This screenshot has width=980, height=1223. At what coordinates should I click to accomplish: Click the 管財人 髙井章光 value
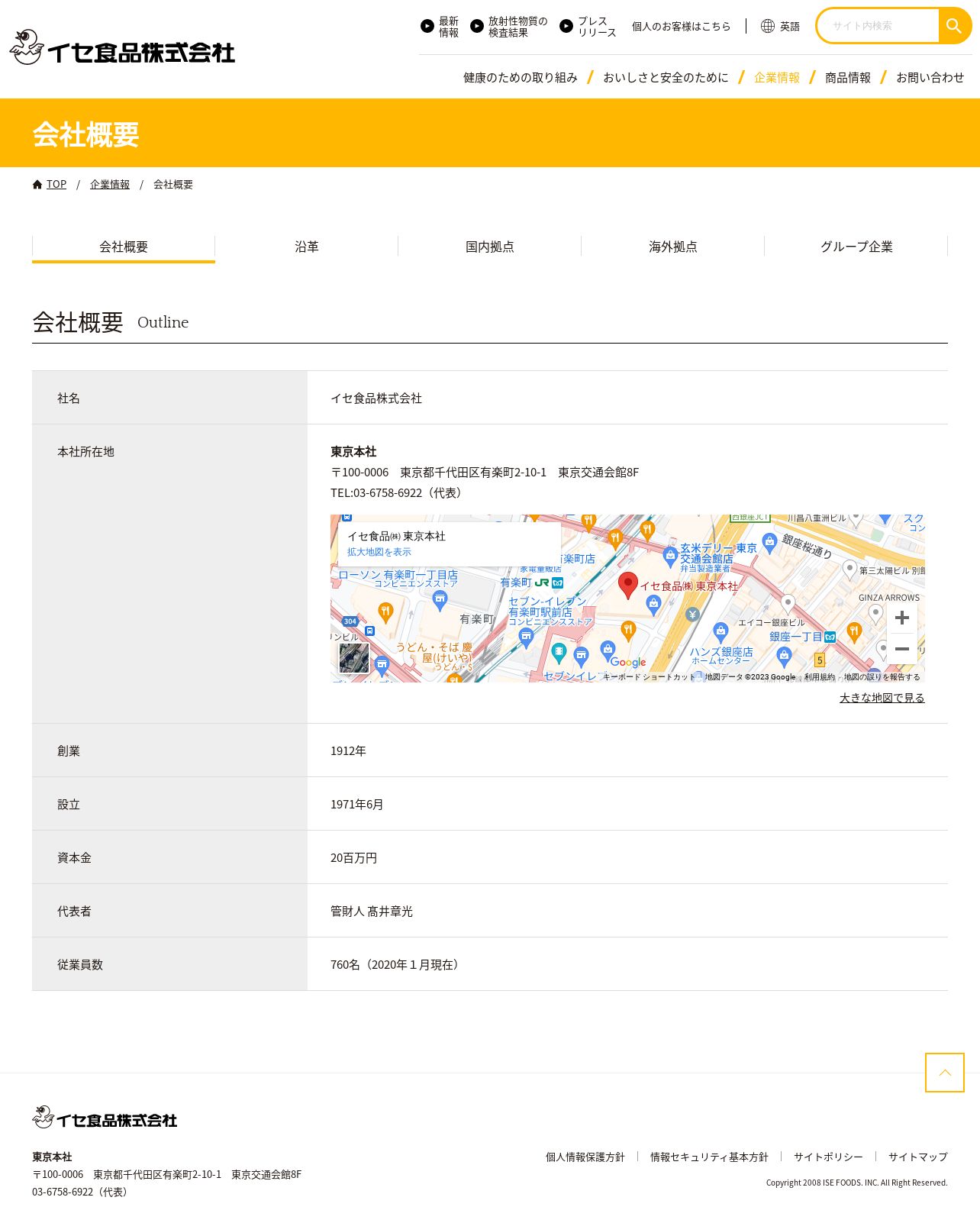pyautogui.click(x=372, y=912)
